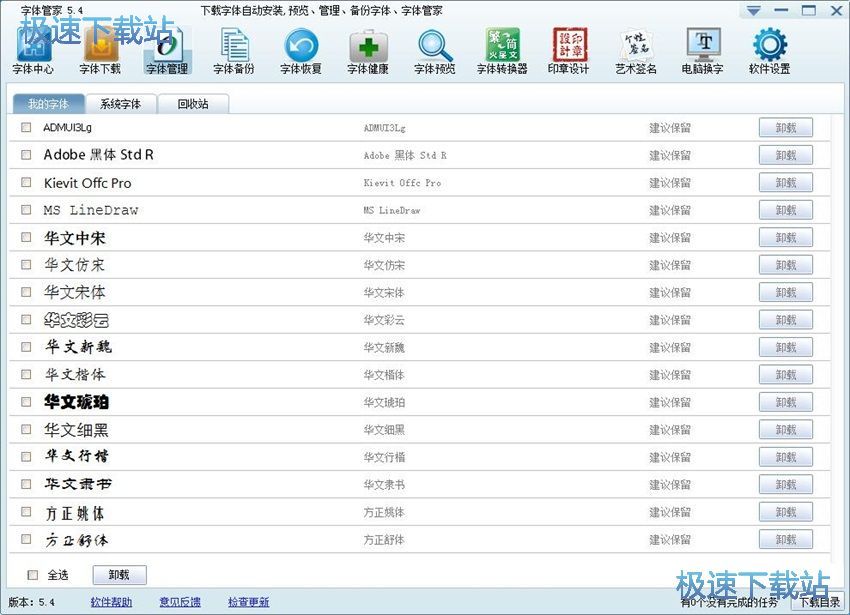Check the Kievit Offc Pro checkbox
The image size is (850, 615).
[x=26, y=182]
